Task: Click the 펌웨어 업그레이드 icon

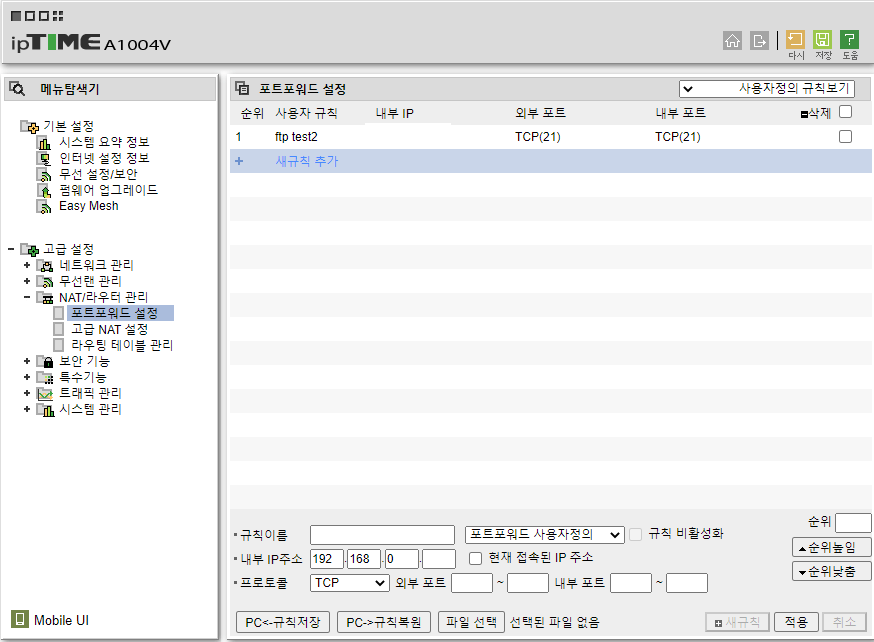Action: (44, 191)
